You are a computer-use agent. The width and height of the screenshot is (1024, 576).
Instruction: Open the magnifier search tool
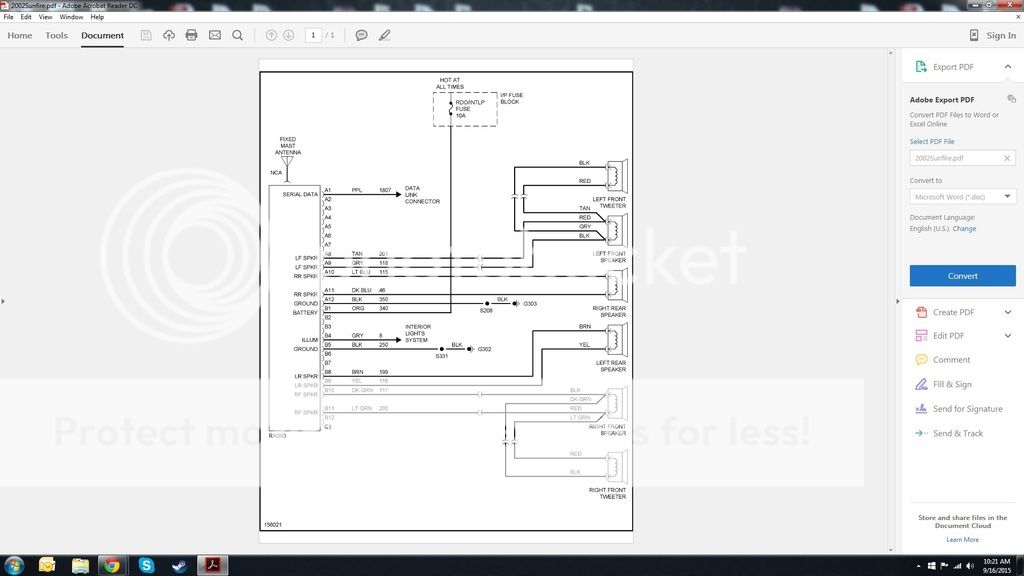237,35
